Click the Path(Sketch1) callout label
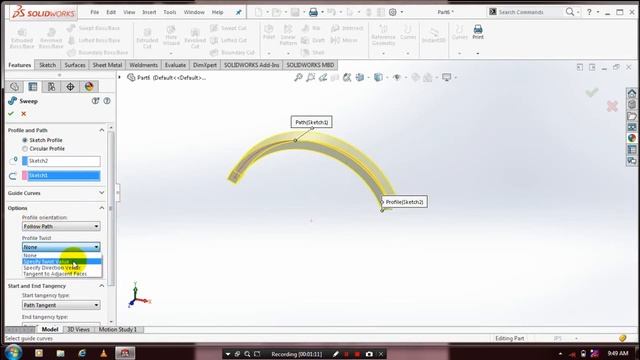Viewport: 640px width, 360px height. tap(312, 122)
